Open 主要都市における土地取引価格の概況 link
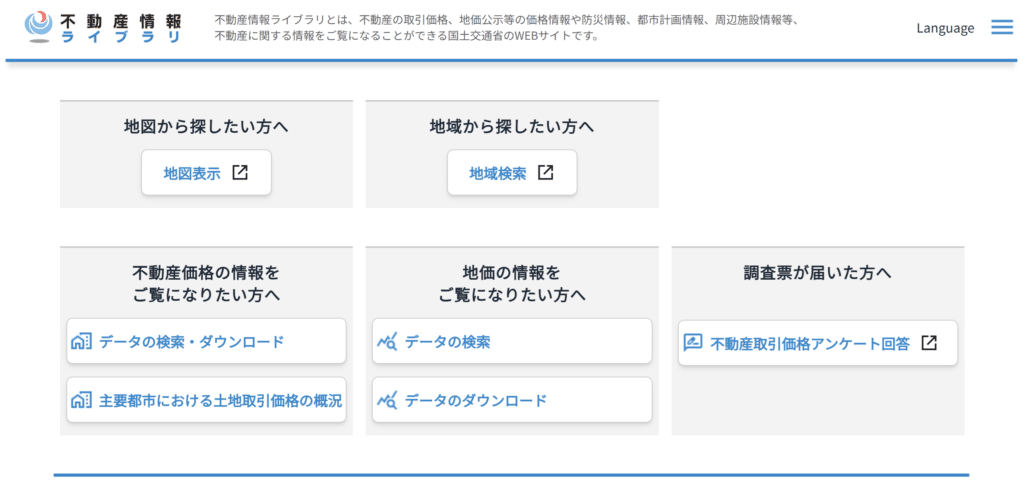This screenshot has width=1024, height=489. coord(220,401)
